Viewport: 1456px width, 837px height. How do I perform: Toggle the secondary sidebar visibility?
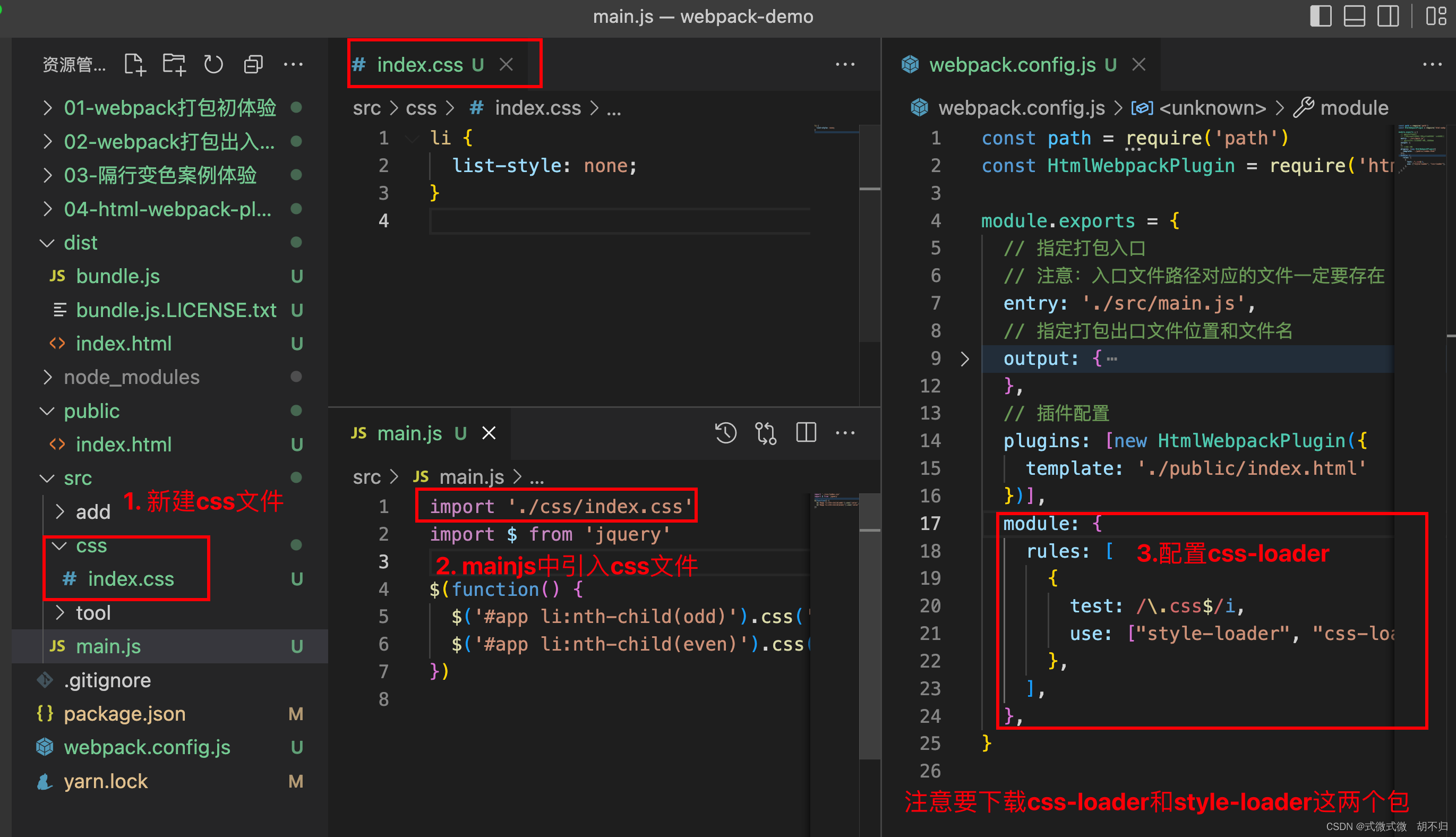coord(1388,15)
